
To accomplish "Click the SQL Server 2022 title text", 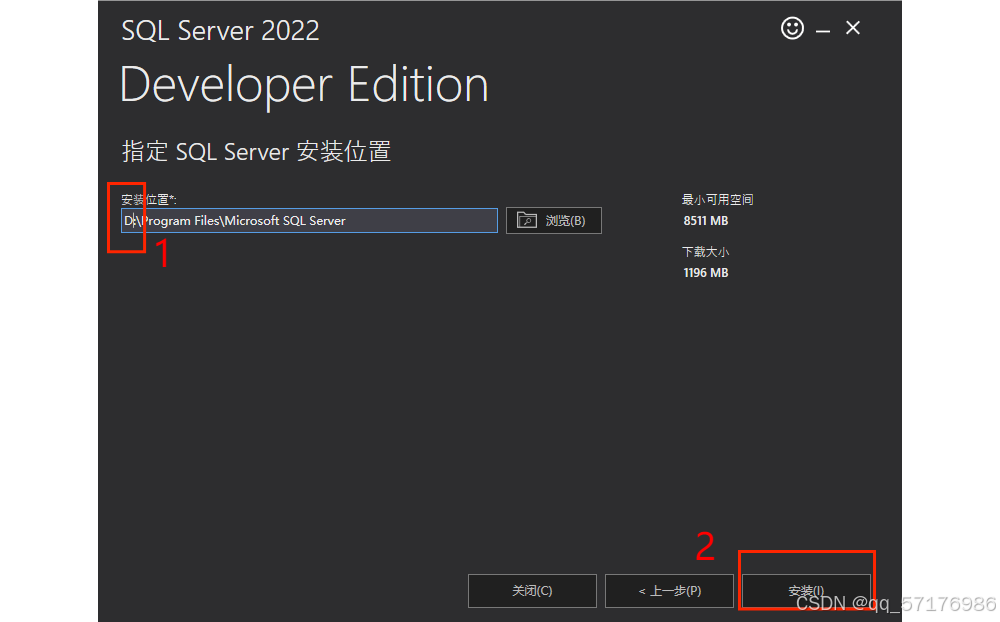I will (x=220, y=31).
